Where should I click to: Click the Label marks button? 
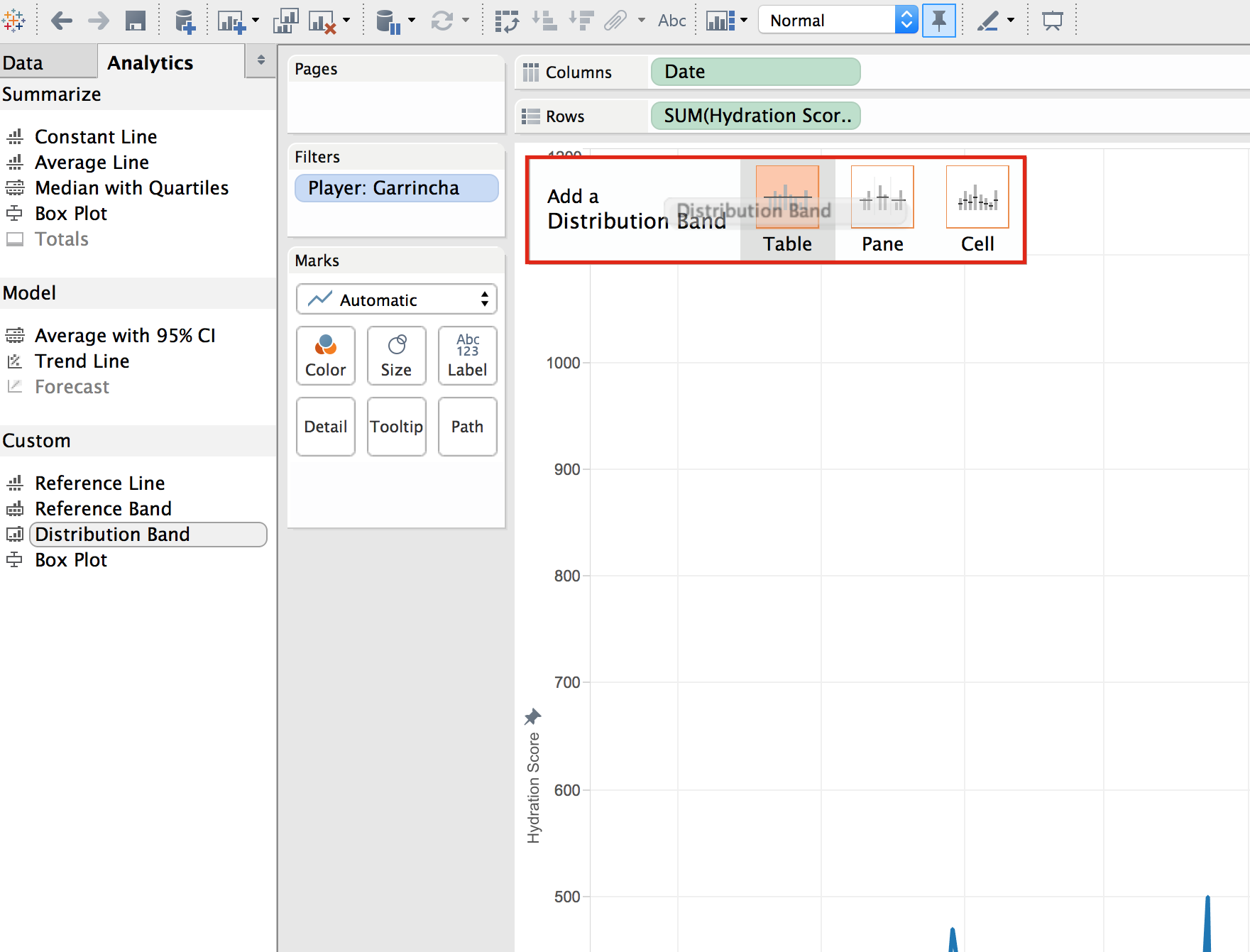click(467, 355)
